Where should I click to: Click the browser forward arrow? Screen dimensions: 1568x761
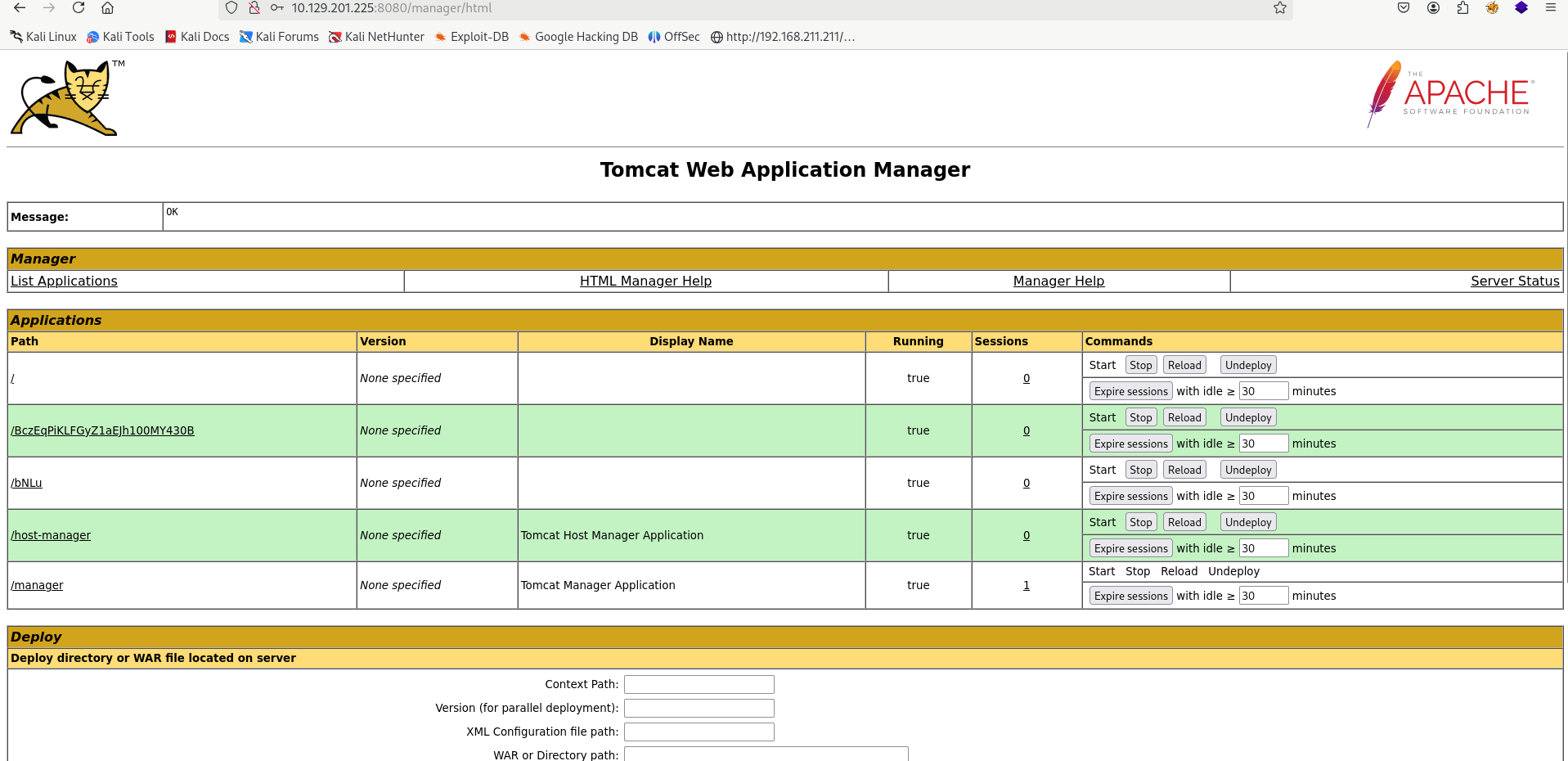49,8
